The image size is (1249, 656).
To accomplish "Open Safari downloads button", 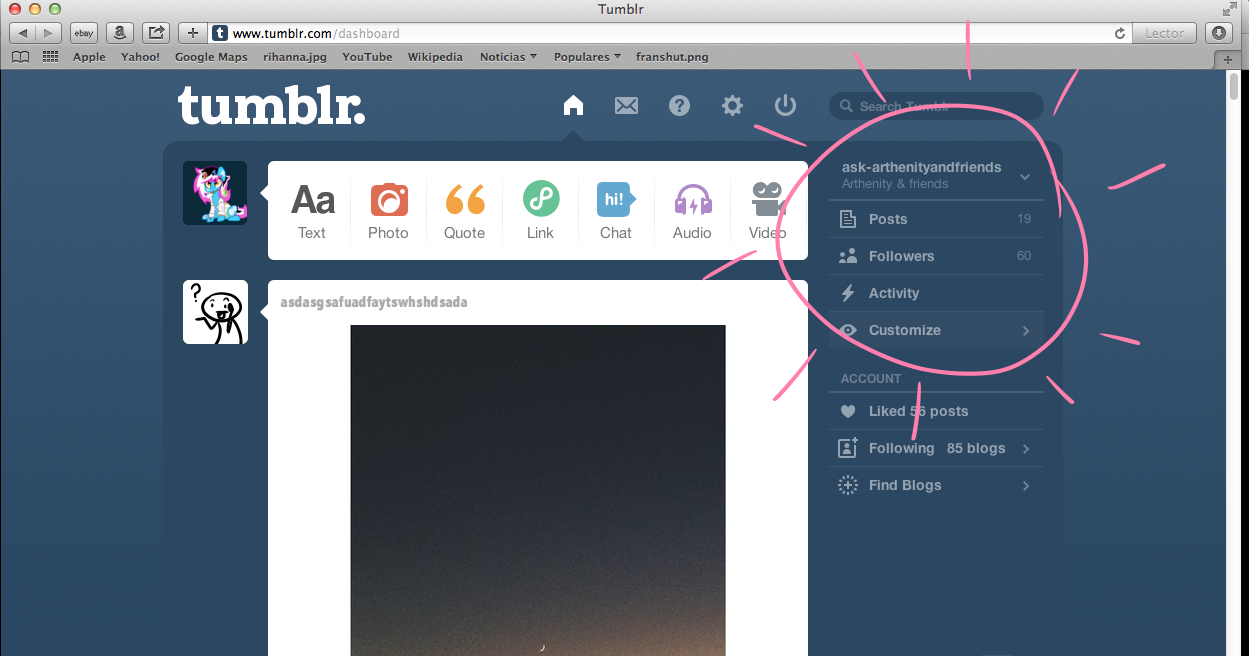I will (x=1218, y=33).
